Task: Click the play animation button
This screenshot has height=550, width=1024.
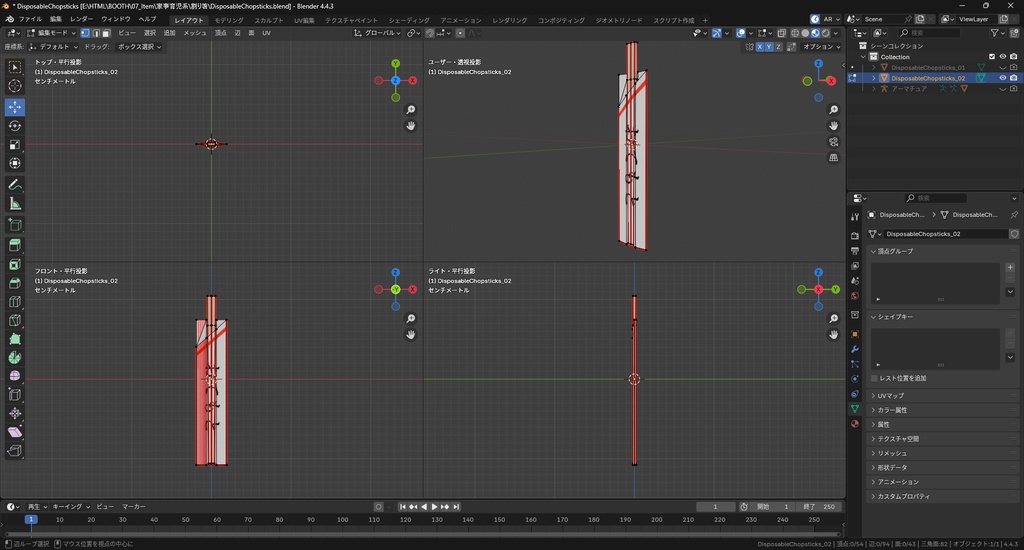Action: [434, 507]
